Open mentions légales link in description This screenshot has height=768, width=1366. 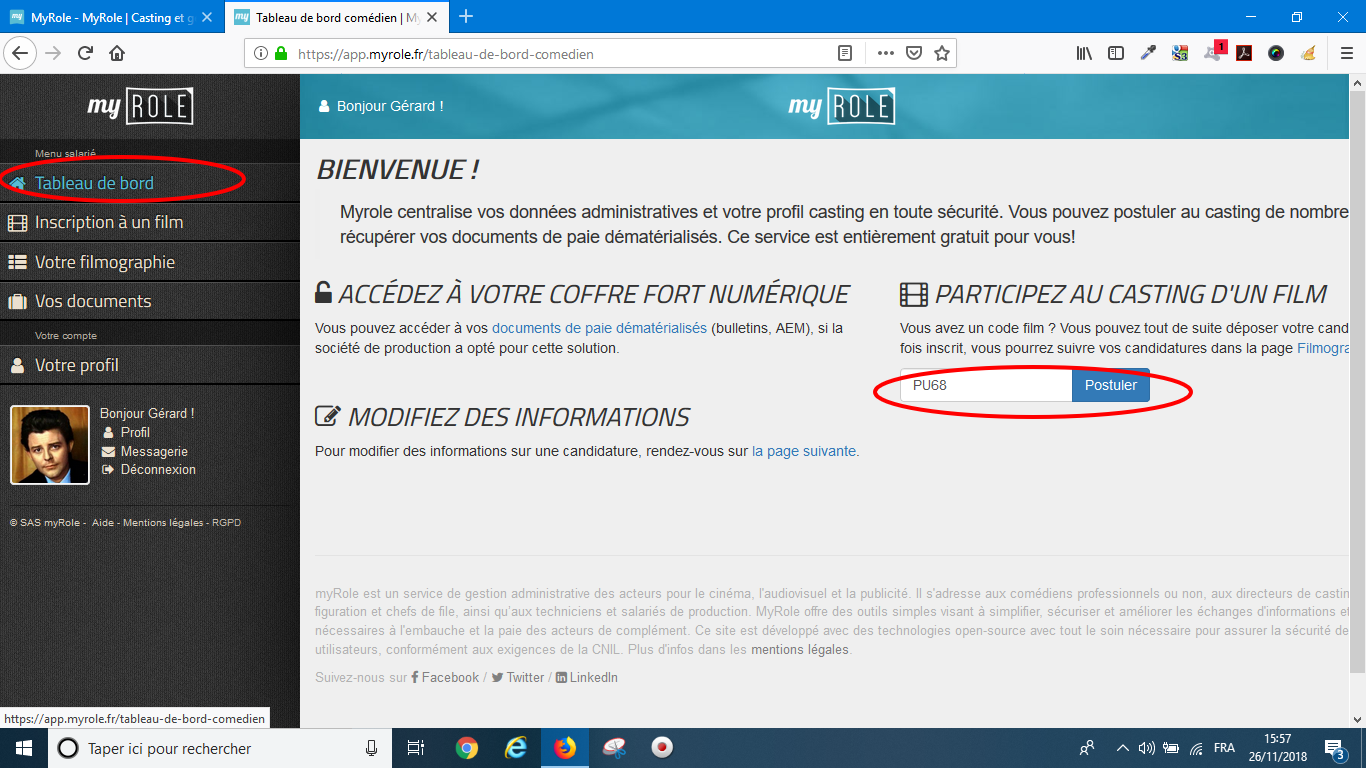[800, 650]
